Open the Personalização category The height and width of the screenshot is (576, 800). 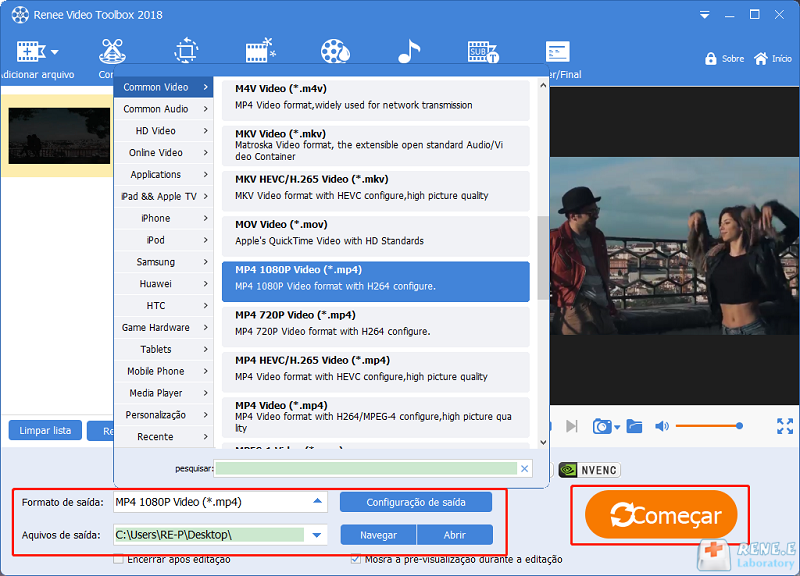[163, 415]
